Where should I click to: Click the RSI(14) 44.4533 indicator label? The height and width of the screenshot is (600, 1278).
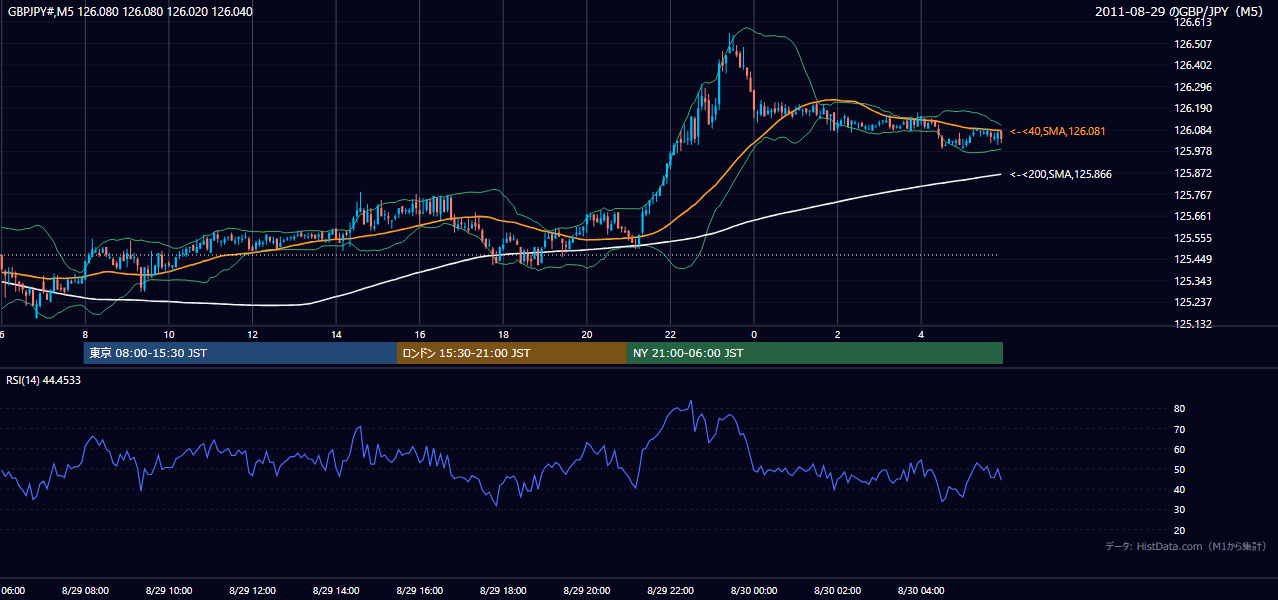tap(44, 380)
